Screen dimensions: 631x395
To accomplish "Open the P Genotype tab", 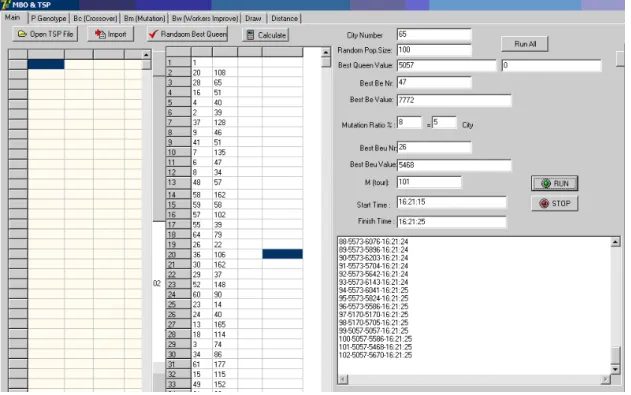I will 49,19.
